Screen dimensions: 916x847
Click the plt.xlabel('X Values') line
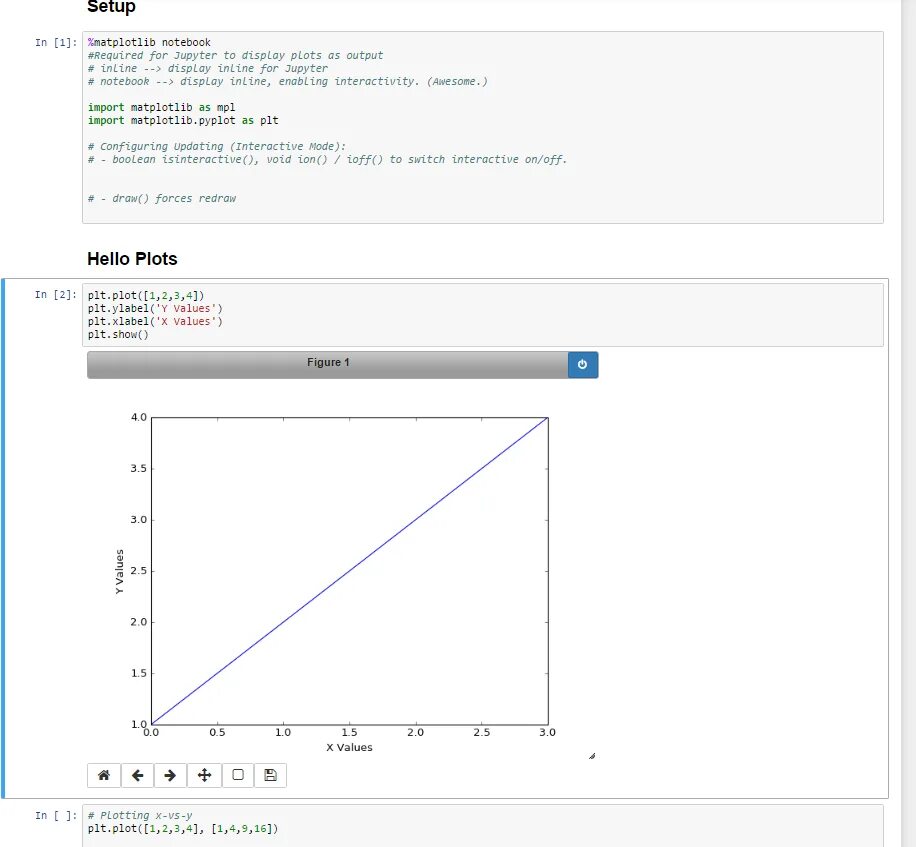155,321
